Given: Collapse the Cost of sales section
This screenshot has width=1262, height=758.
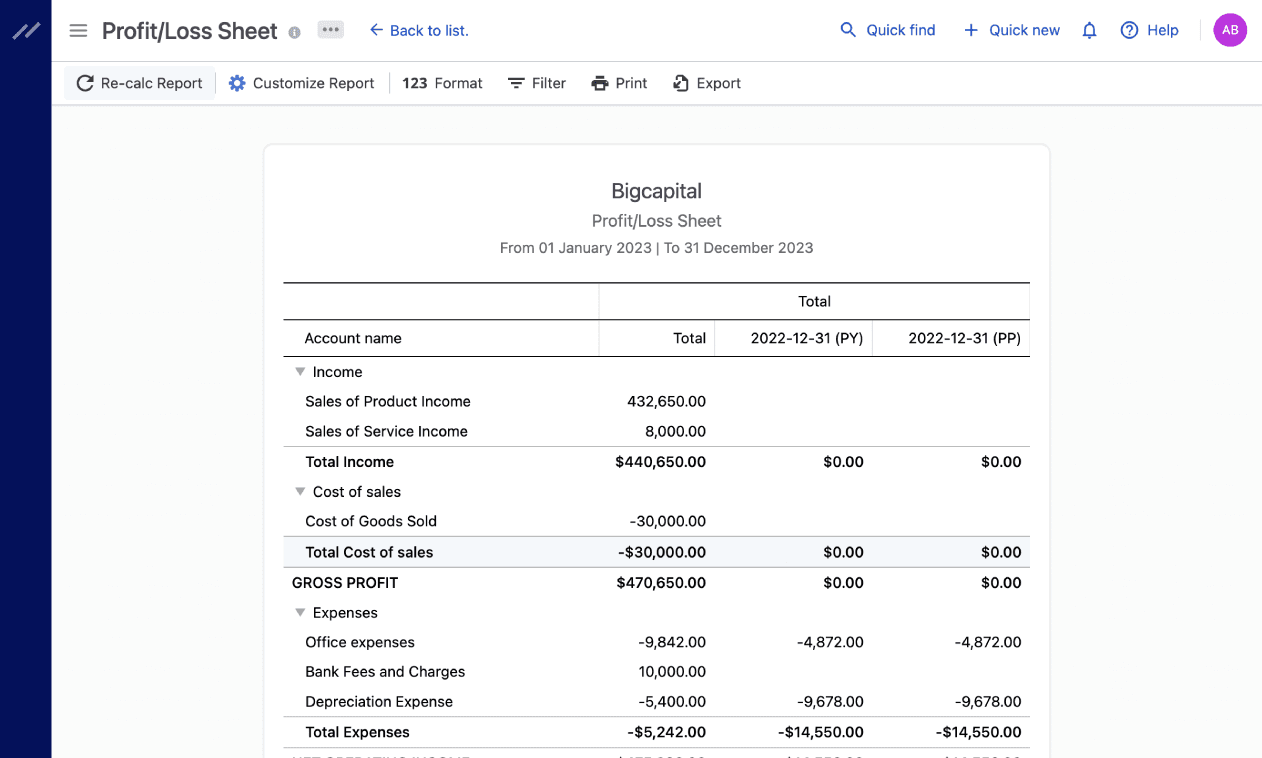Looking at the screenshot, I should pos(300,492).
